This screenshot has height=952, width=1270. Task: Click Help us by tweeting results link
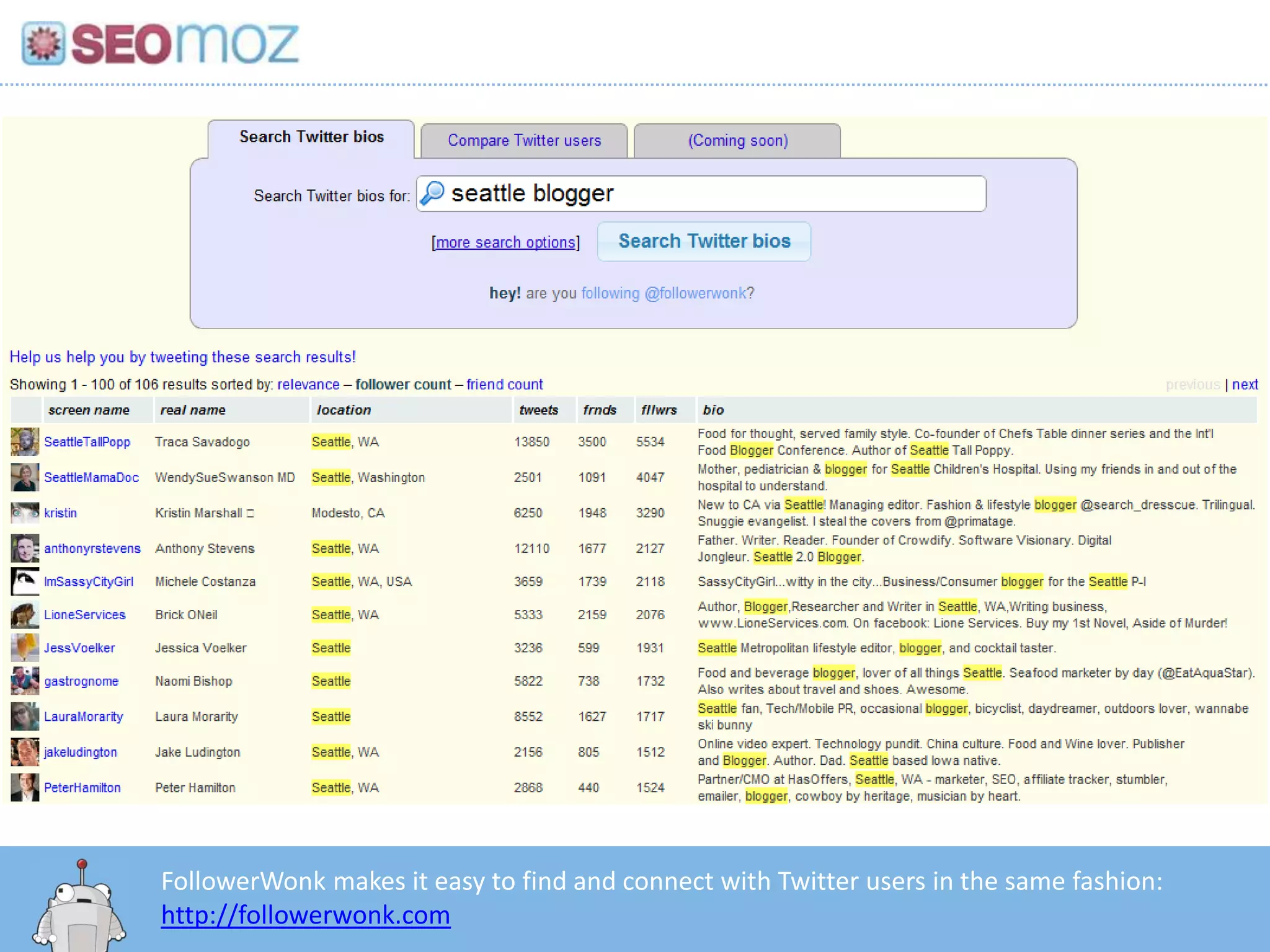click(x=182, y=357)
